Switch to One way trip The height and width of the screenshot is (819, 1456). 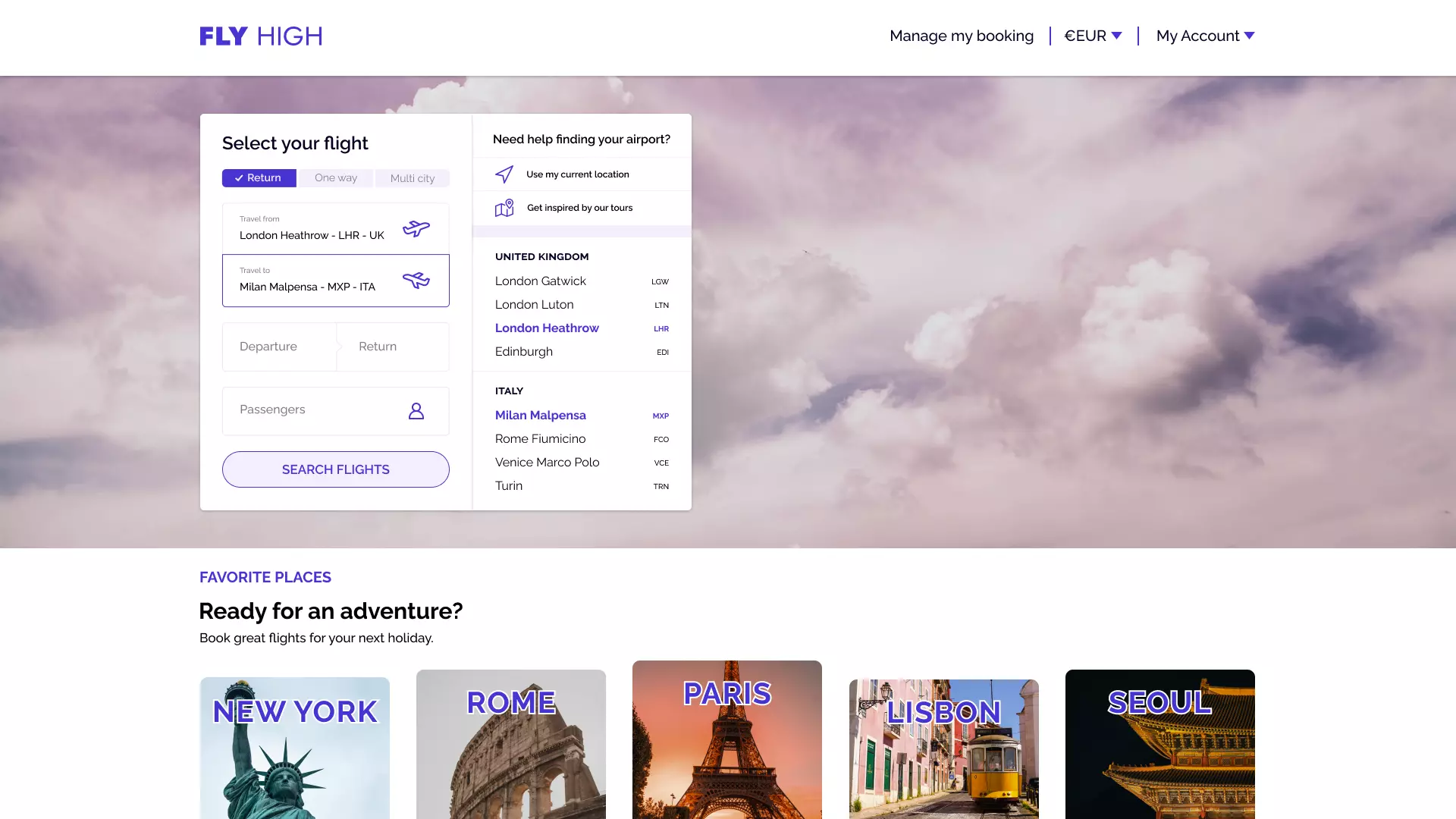pos(335,177)
